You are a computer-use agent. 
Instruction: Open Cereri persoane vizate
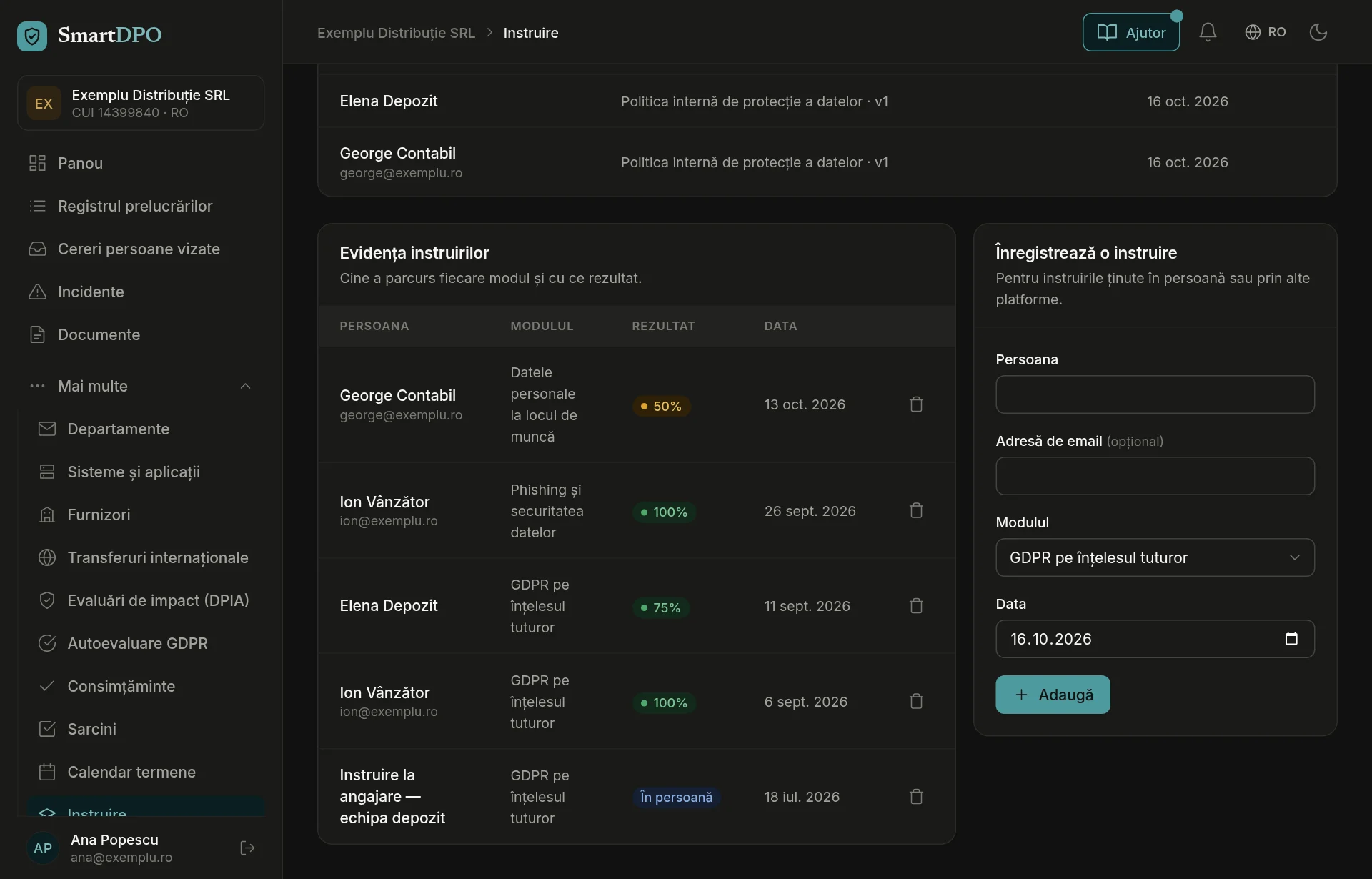[x=141, y=249]
